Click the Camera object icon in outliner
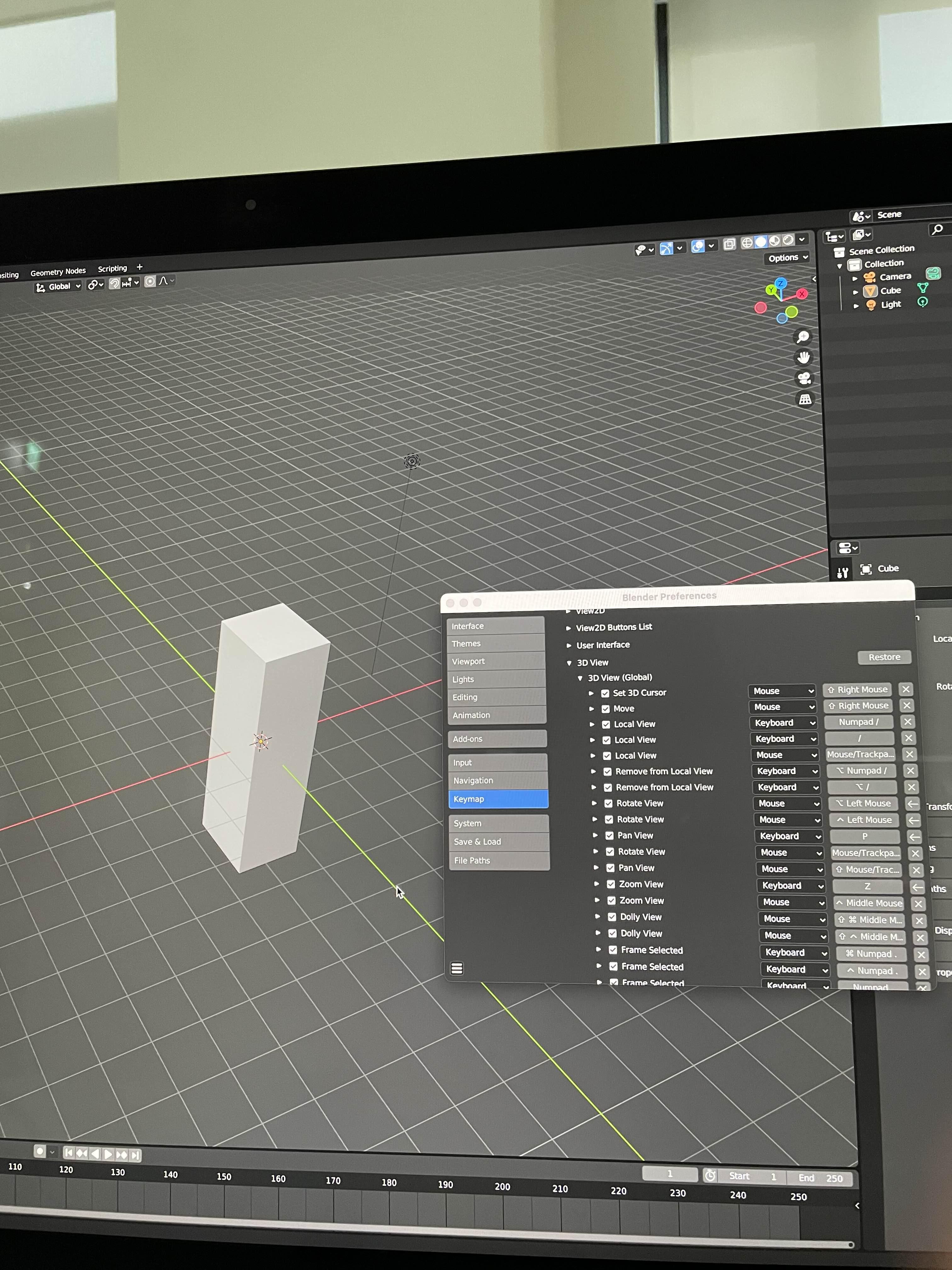This screenshot has height=1270, width=952. click(x=870, y=277)
